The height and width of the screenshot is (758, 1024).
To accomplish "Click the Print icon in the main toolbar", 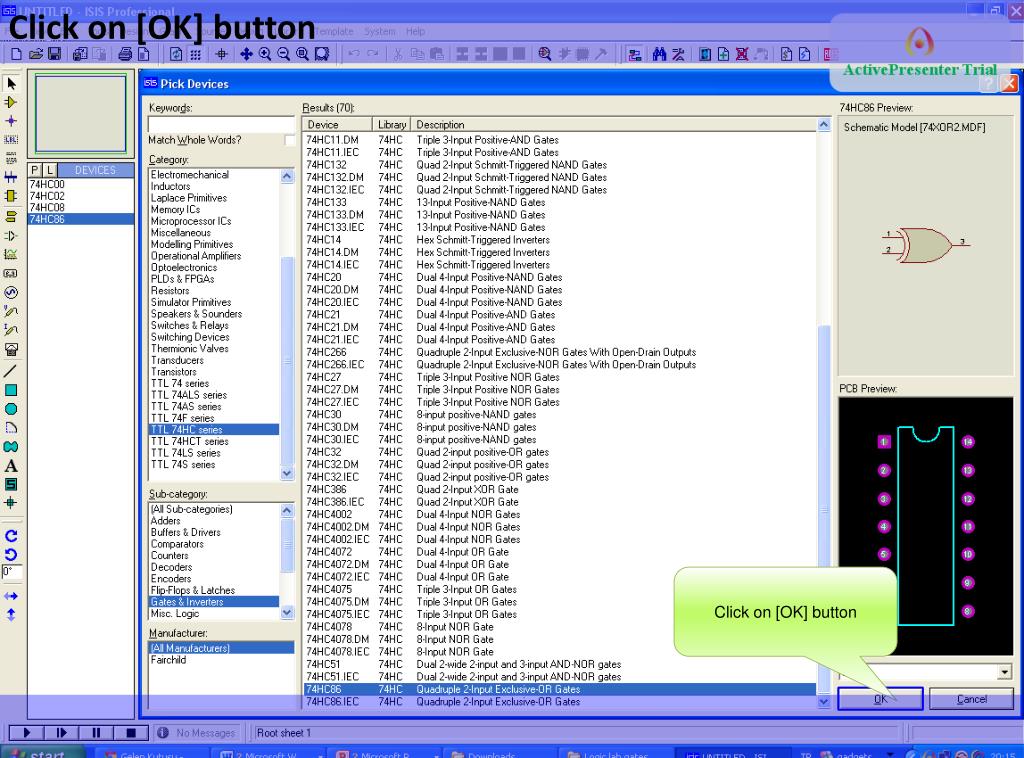I will [x=125, y=54].
